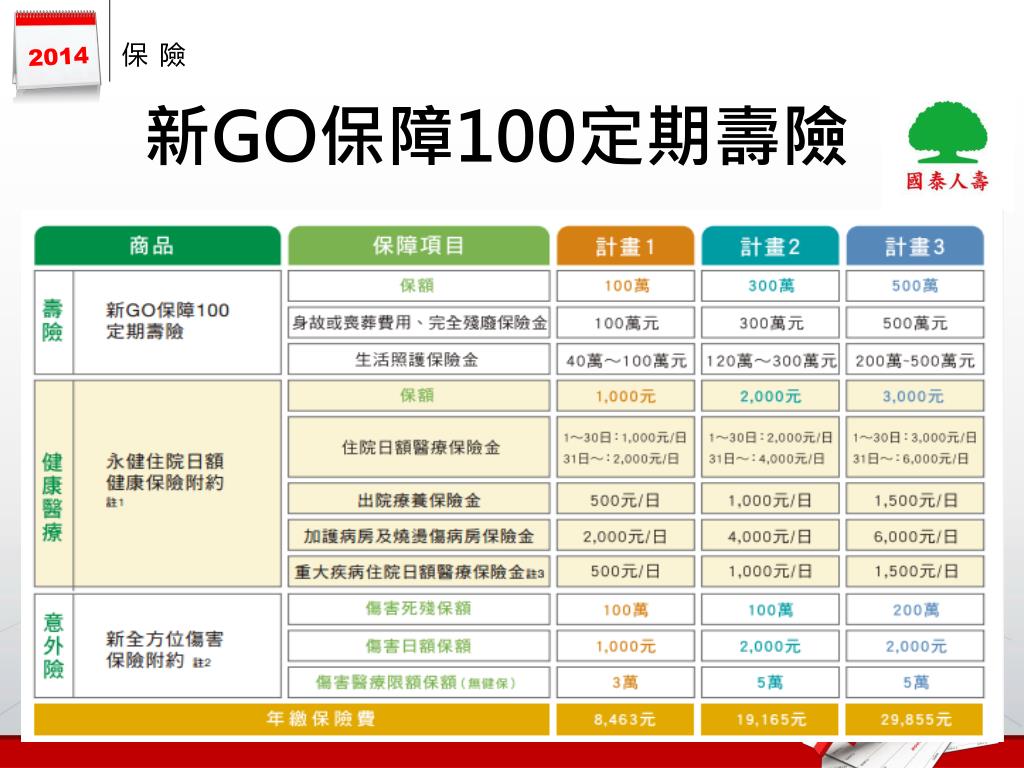This screenshot has height=768, width=1024.
Task: Select the 生活照護保險金 cell
Action: tap(419, 359)
